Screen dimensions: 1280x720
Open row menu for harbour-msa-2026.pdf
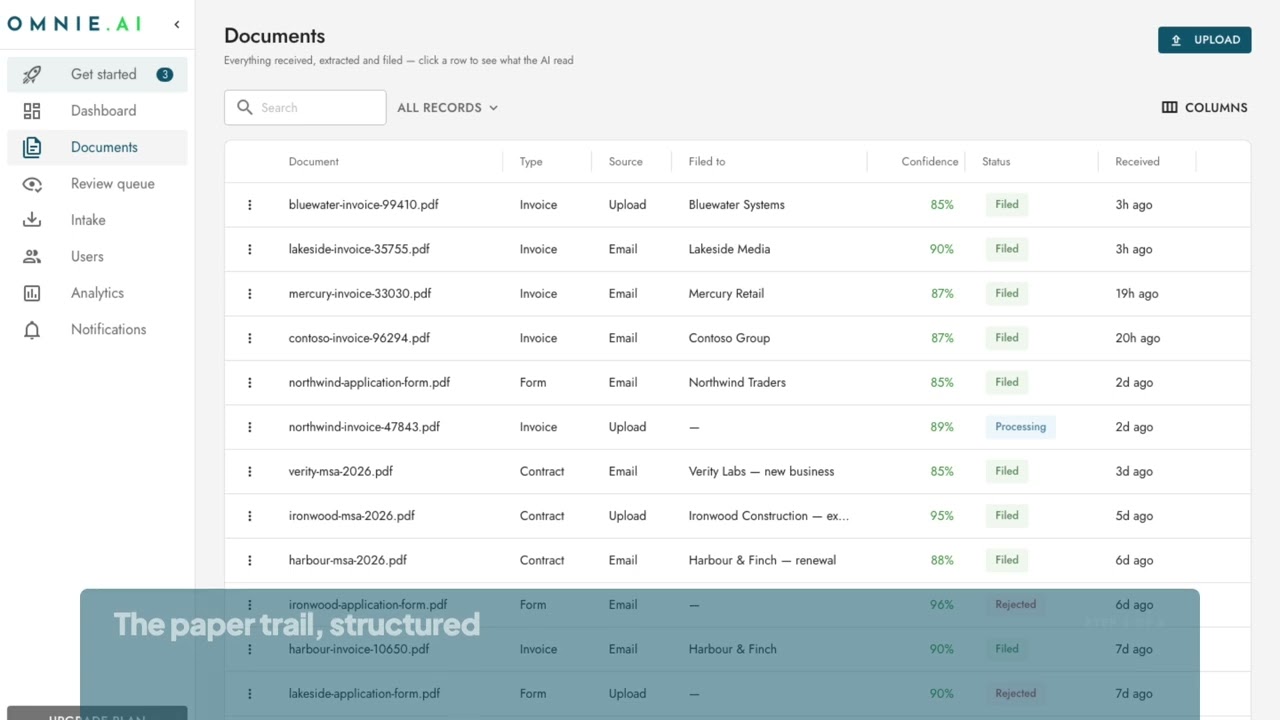250,561
